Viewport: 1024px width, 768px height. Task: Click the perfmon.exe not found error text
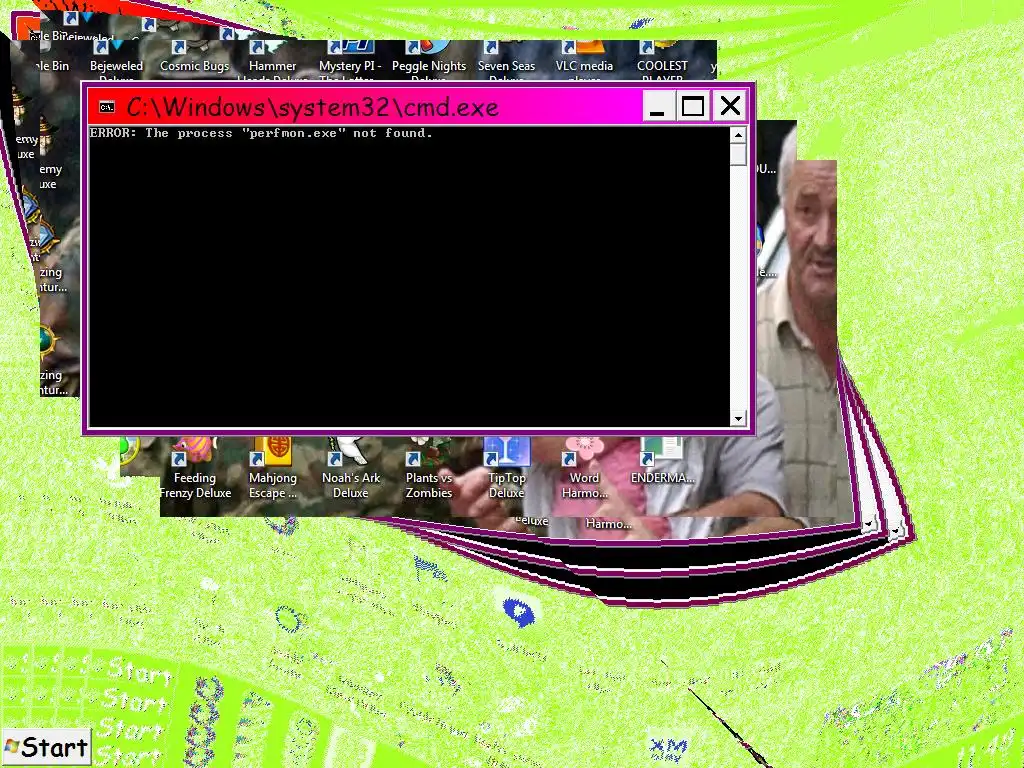click(x=261, y=133)
